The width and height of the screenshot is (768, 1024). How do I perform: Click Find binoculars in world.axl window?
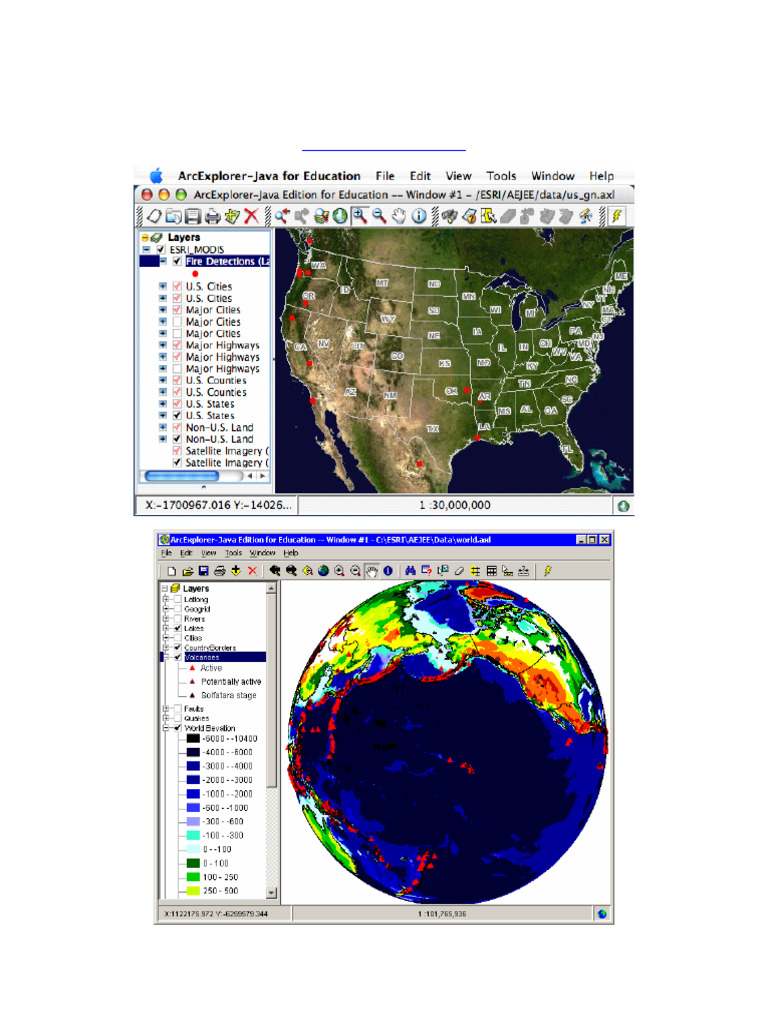tap(410, 571)
